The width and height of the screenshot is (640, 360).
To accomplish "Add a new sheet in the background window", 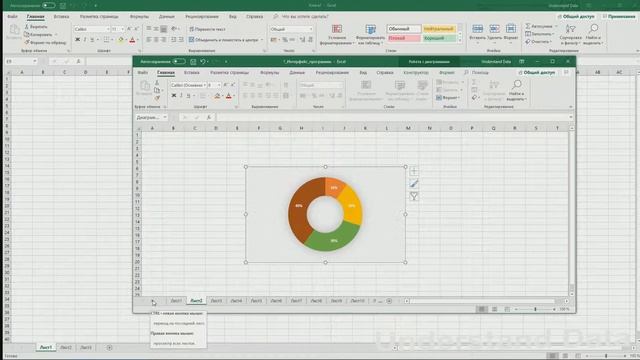I will [109, 347].
